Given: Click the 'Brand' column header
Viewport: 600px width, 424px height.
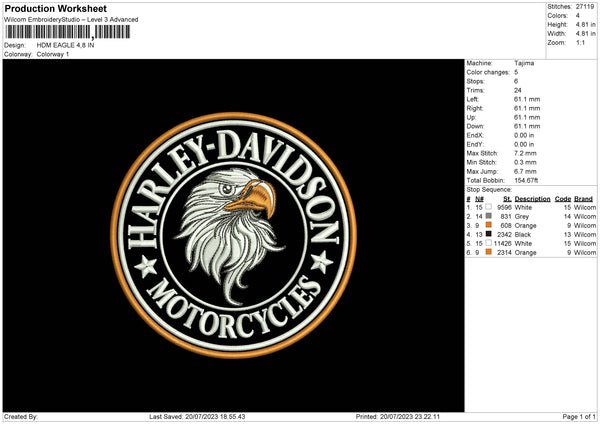Looking at the screenshot, I should (583, 199).
